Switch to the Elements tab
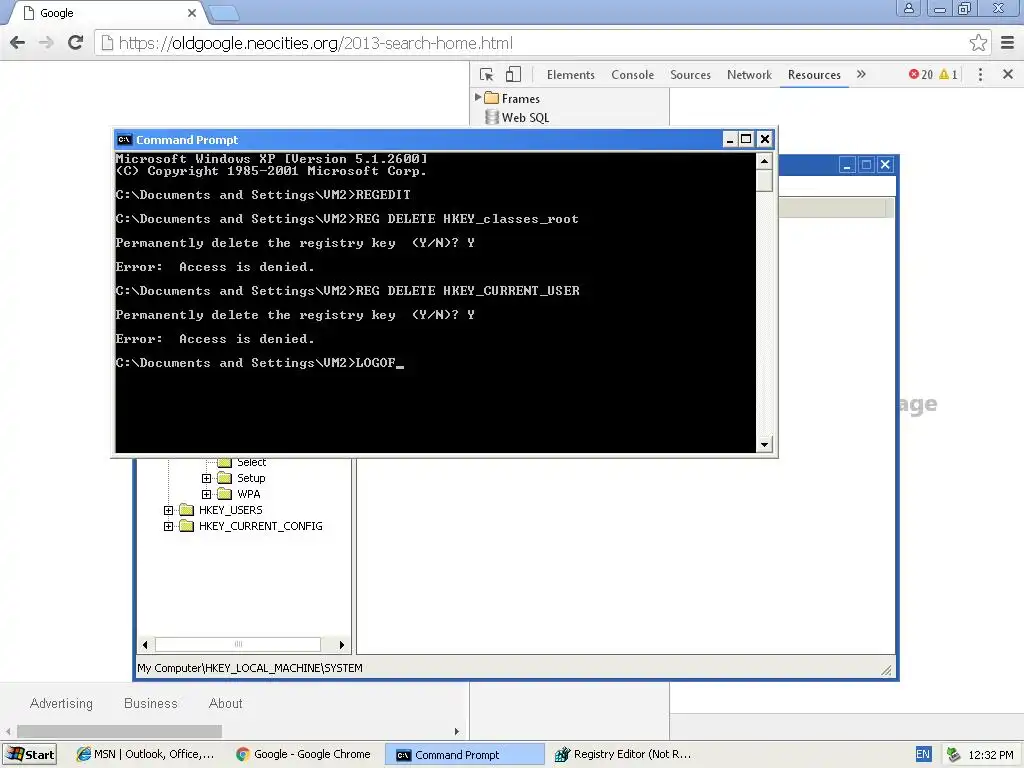Image resolution: width=1024 pixels, height=768 pixels. pos(571,75)
